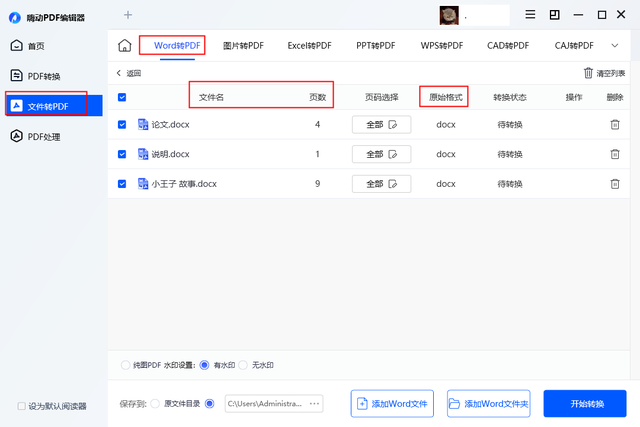The width and height of the screenshot is (640, 427).
Task: Click page count 9 of 小王子 故事.docx
Action: point(317,184)
